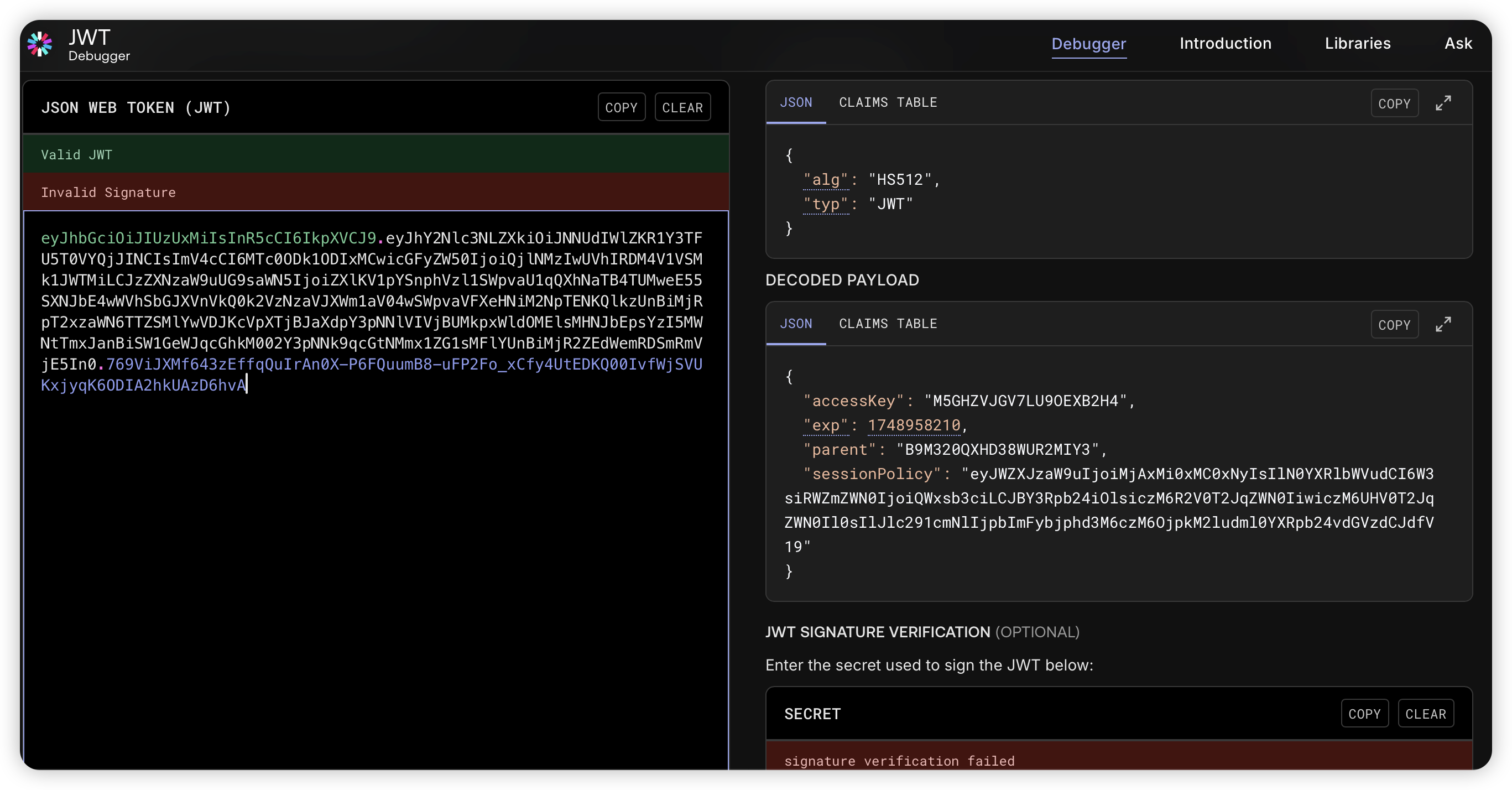Open the Debugger nav tab

click(1089, 44)
